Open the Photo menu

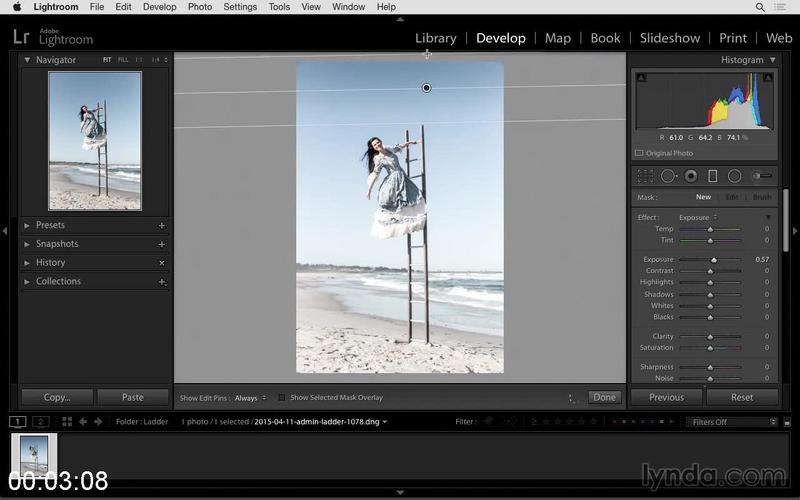199,7
